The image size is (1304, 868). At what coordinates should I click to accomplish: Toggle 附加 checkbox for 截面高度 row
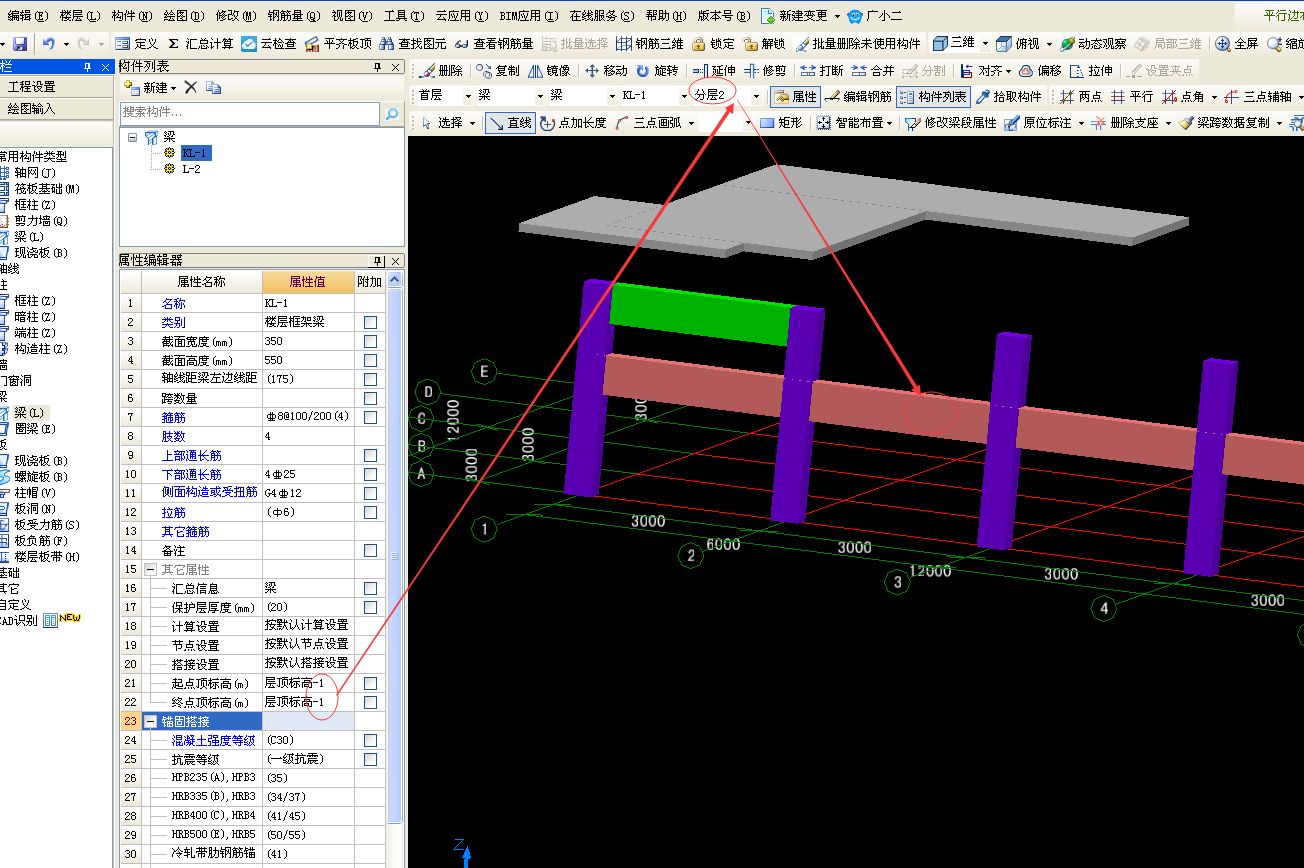click(370, 361)
